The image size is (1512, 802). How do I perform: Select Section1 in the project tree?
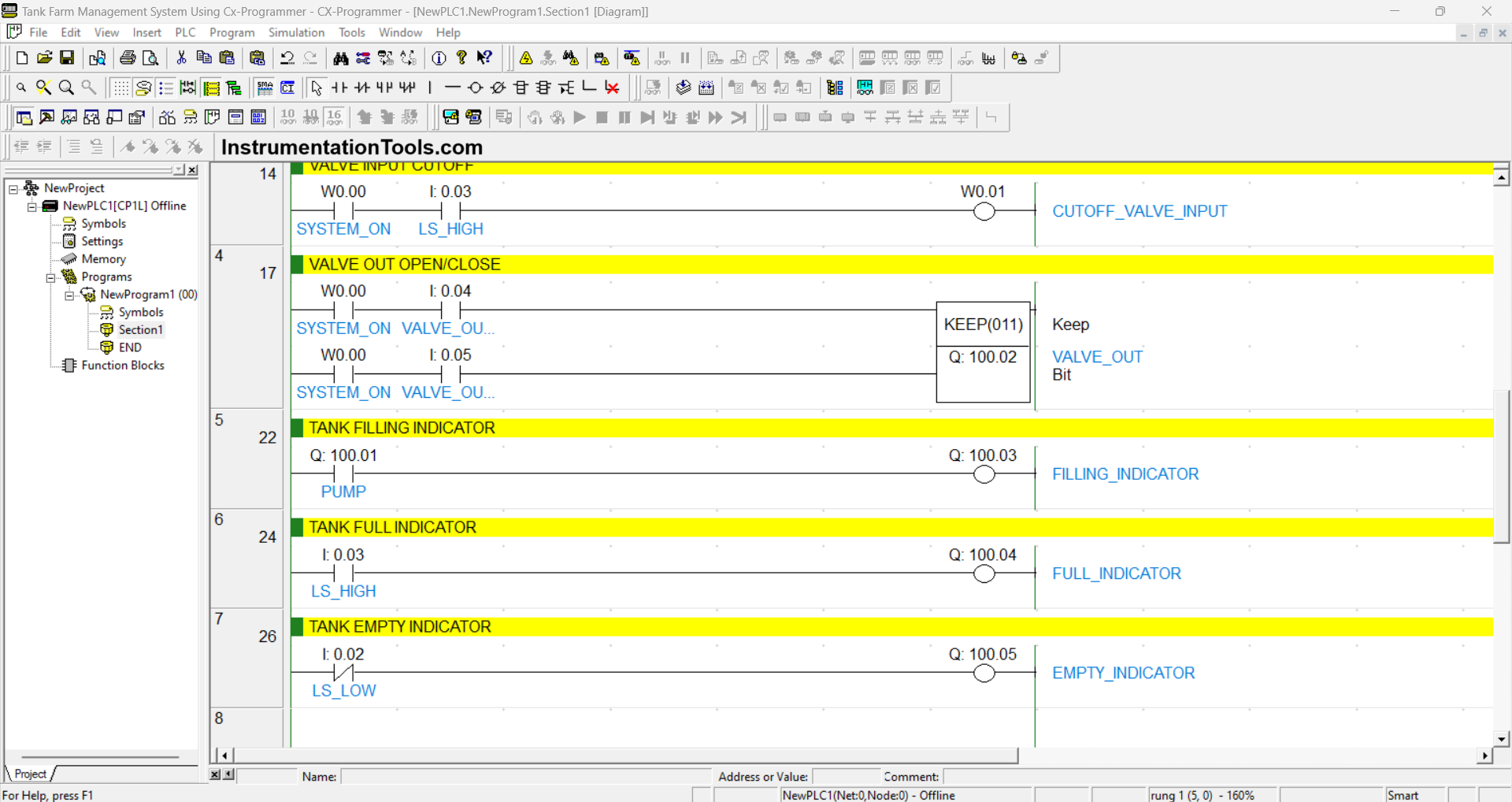click(x=140, y=330)
